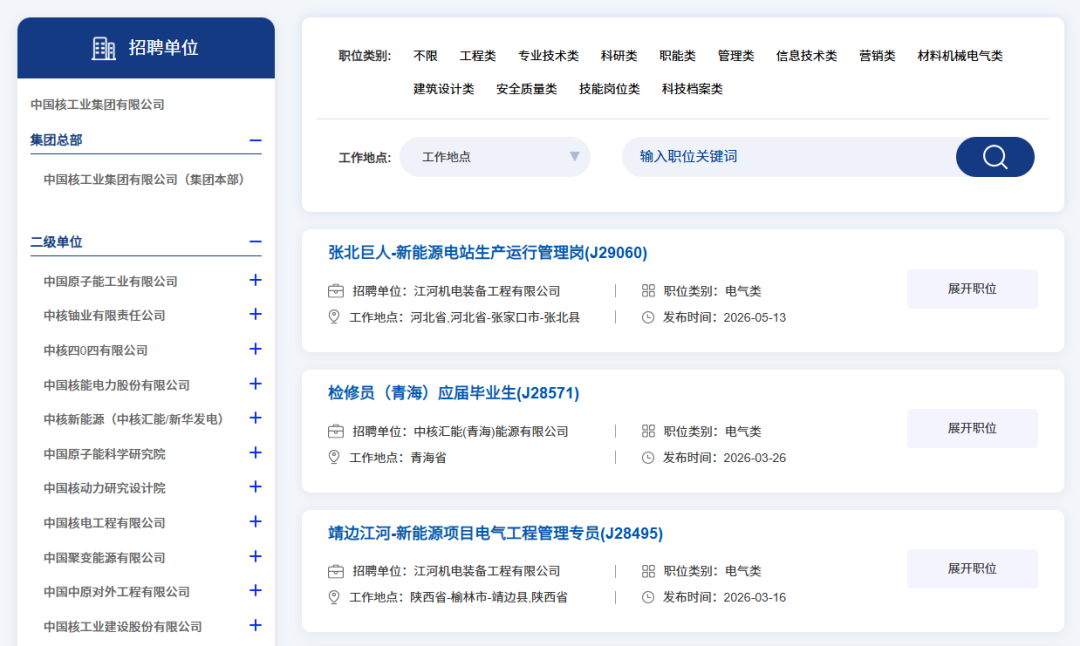The height and width of the screenshot is (646, 1080).
Task: Click clock icon on J29060 card
Action: (648, 317)
